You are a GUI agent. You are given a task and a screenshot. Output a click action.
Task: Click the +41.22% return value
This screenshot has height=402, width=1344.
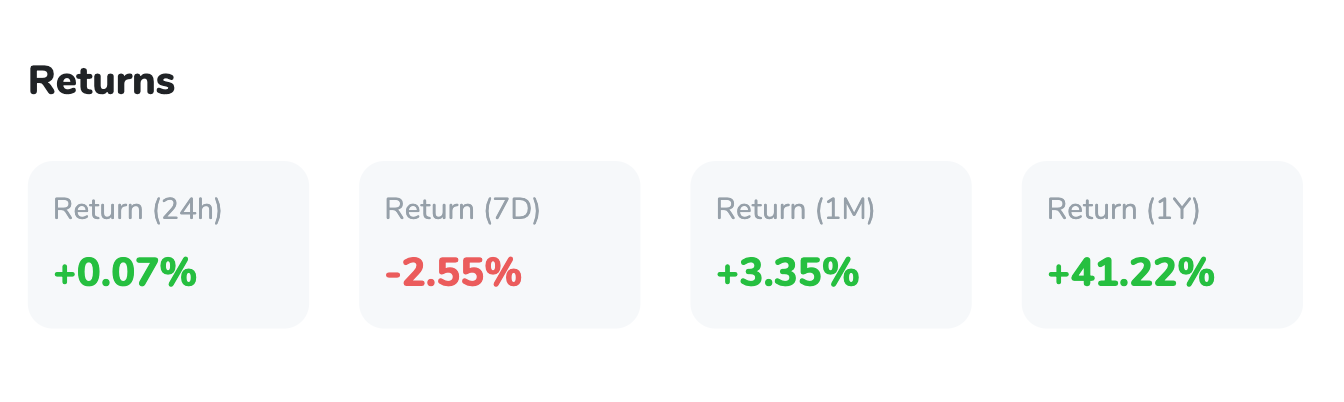1131,272
